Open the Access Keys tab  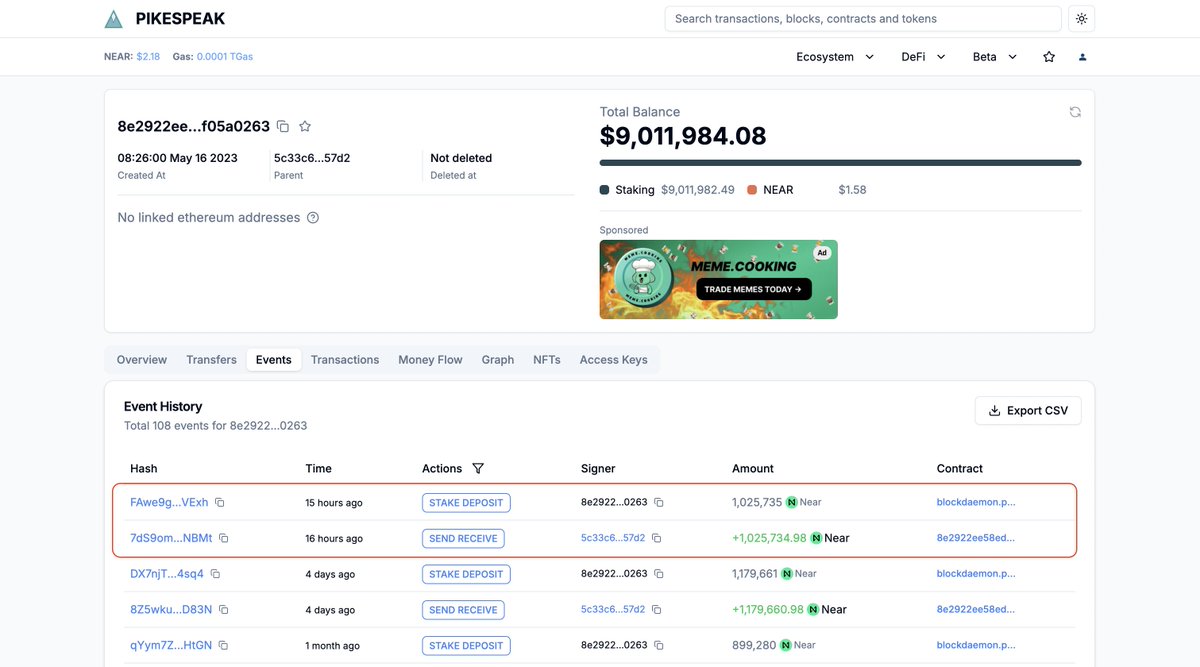613,359
